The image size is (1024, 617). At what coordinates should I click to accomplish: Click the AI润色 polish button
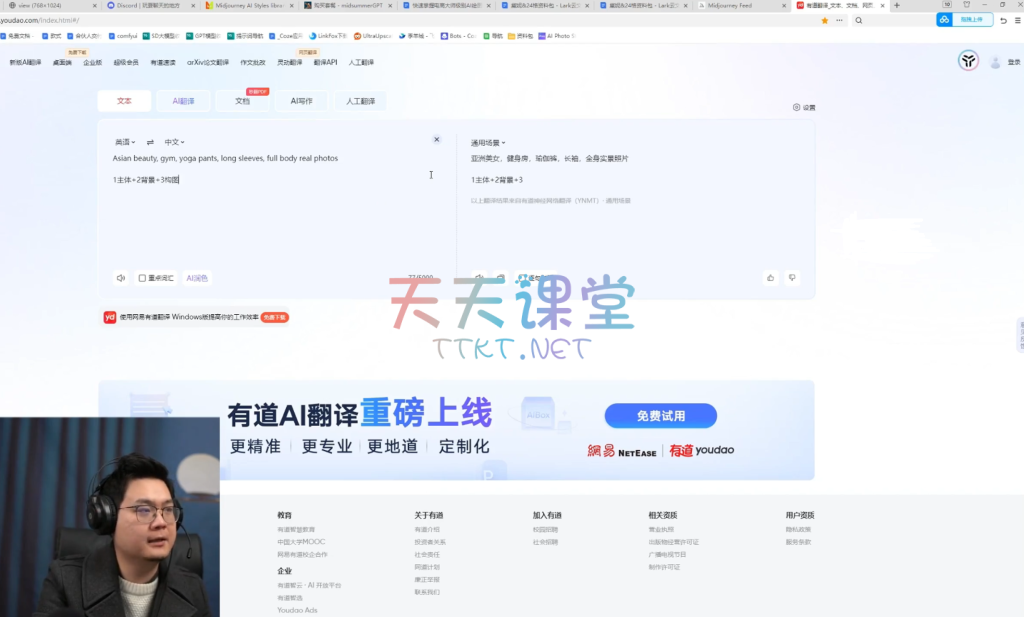click(197, 278)
